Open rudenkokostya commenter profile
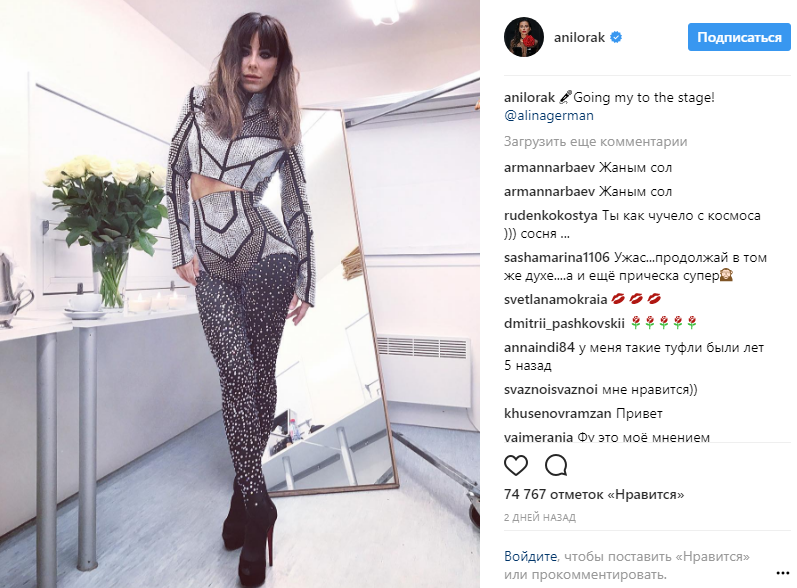The height and width of the screenshot is (588, 797). [x=550, y=215]
